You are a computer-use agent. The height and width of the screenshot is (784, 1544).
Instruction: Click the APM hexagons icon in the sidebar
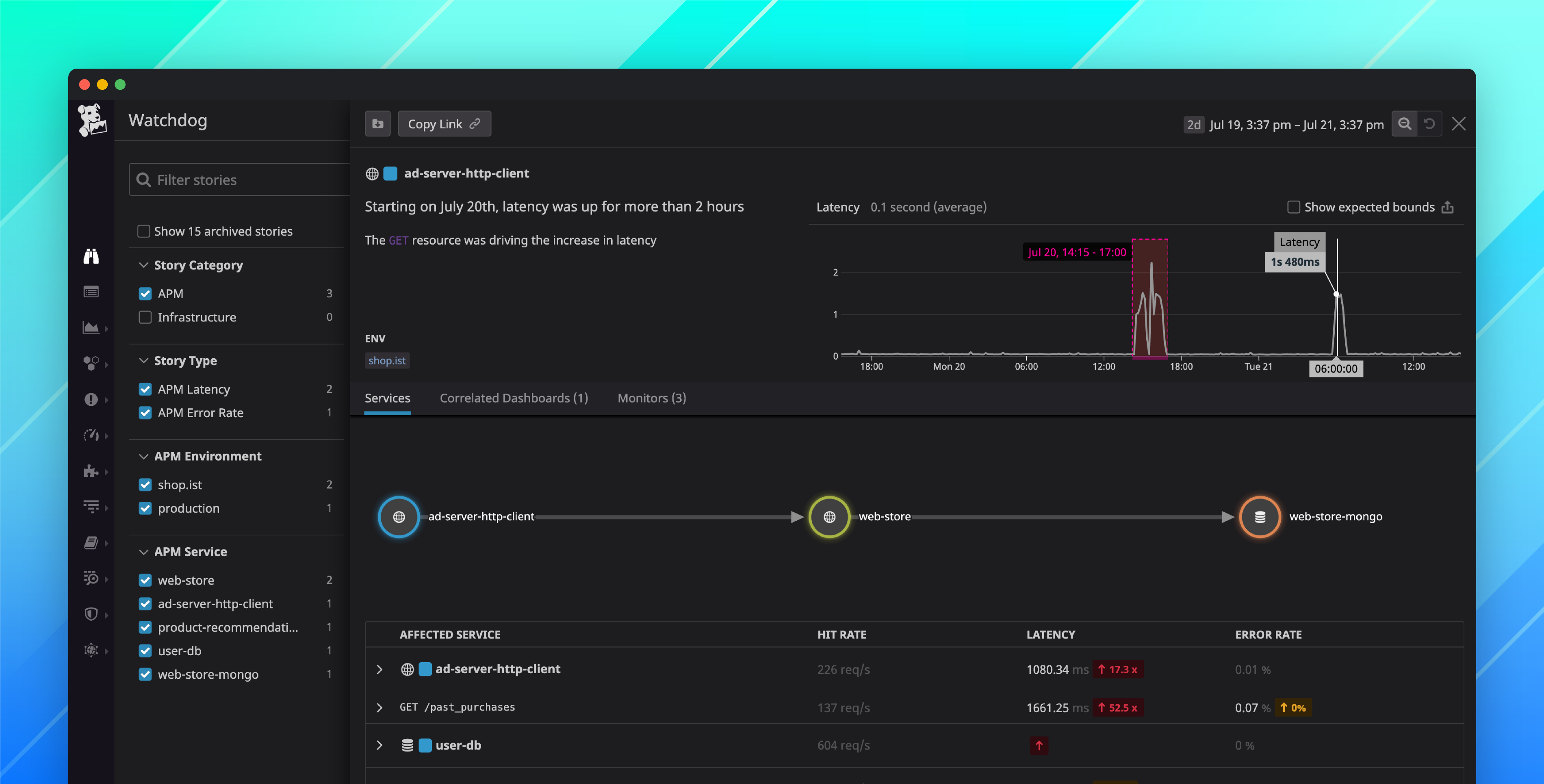(x=91, y=363)
